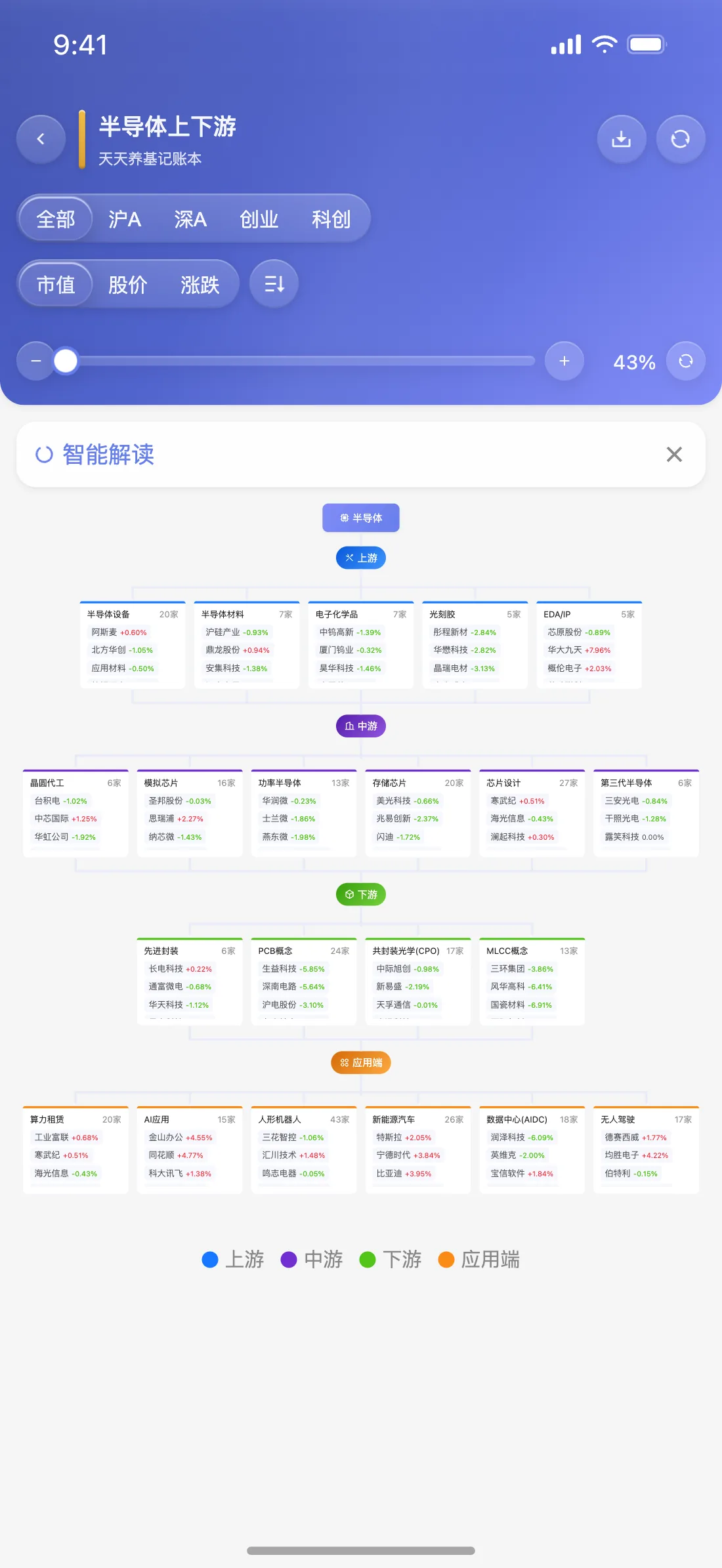
Task: Click the 上游 stage node
Action: click(x=361, y=558)
